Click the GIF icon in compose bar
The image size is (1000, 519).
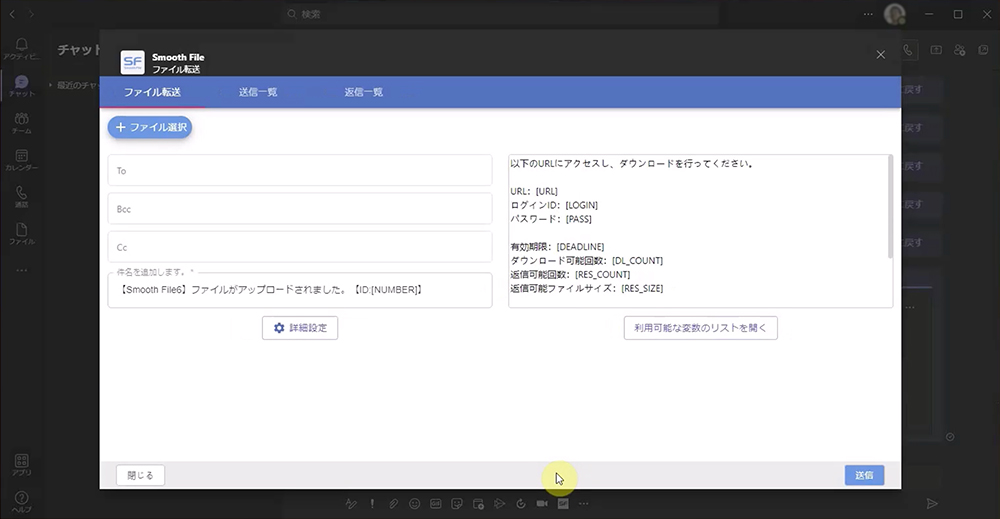pyautogui.click(x=436, y=504)
